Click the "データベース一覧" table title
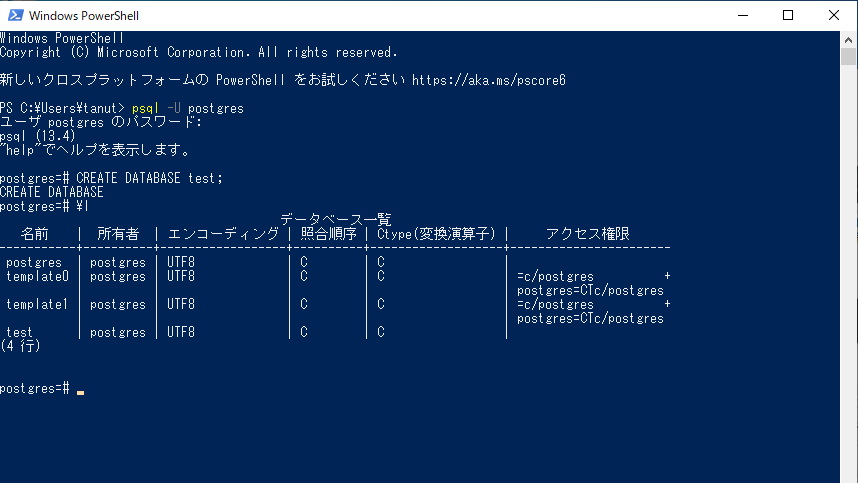 335,220
